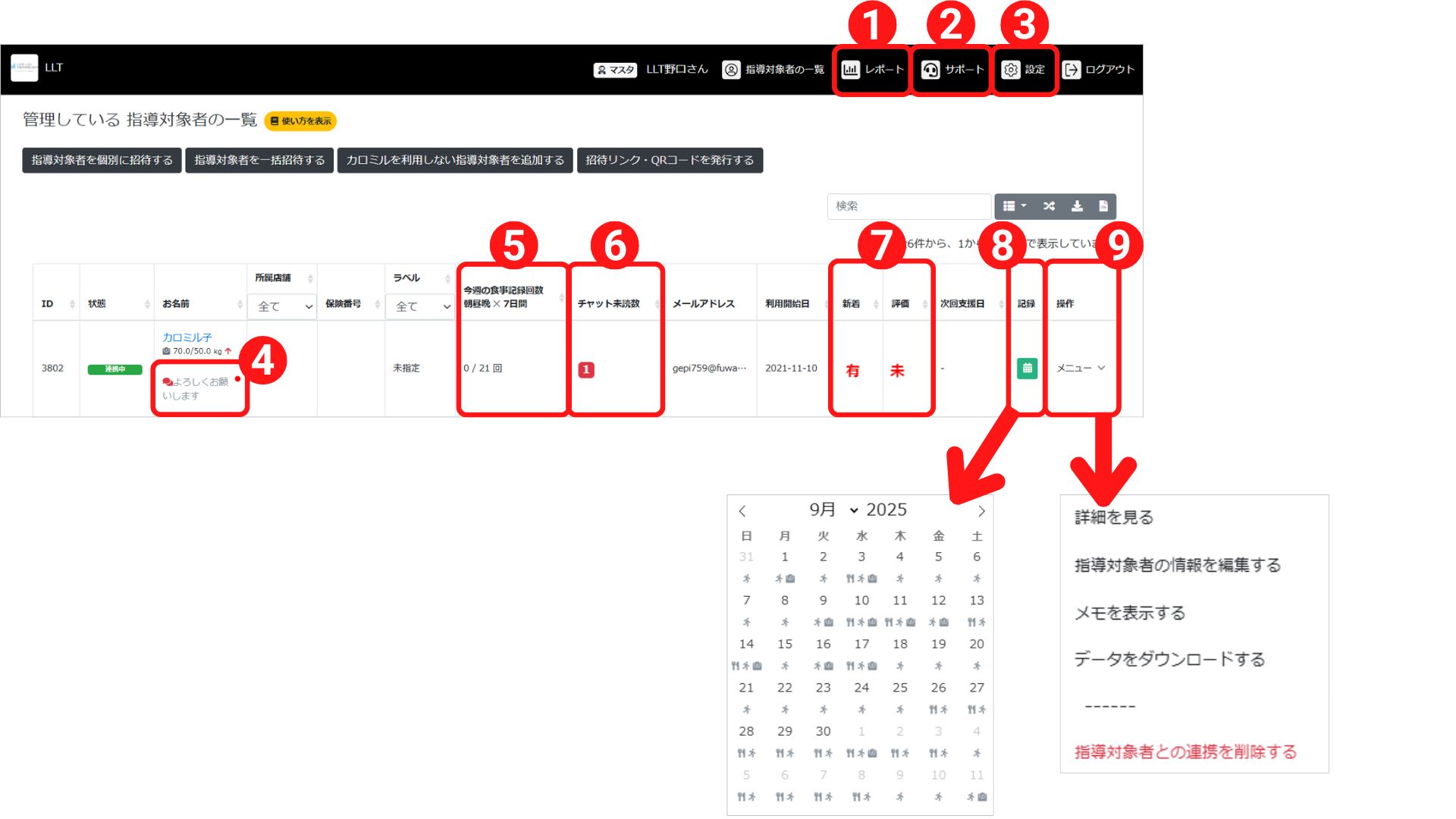
Task: Select September 10 in the calendar
Action: click(861, 601)
